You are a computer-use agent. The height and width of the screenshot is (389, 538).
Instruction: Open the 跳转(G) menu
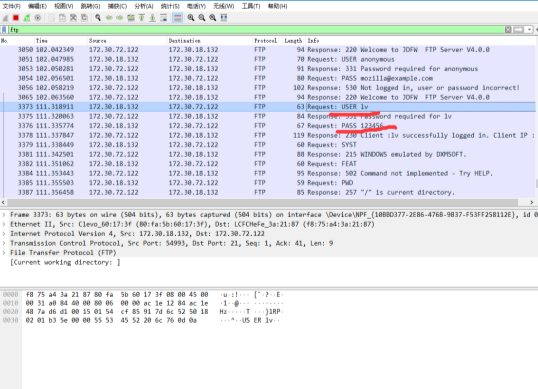coord(90,6)
